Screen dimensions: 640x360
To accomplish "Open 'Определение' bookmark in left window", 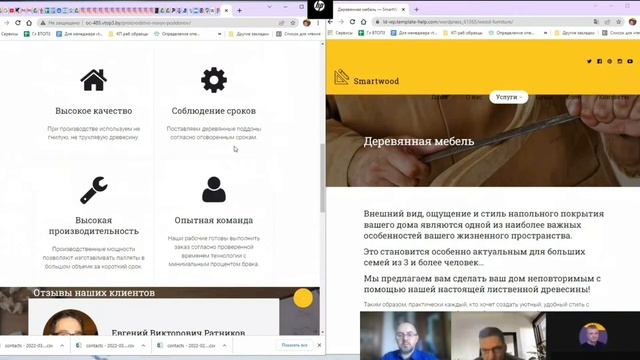I will (177, 34).
